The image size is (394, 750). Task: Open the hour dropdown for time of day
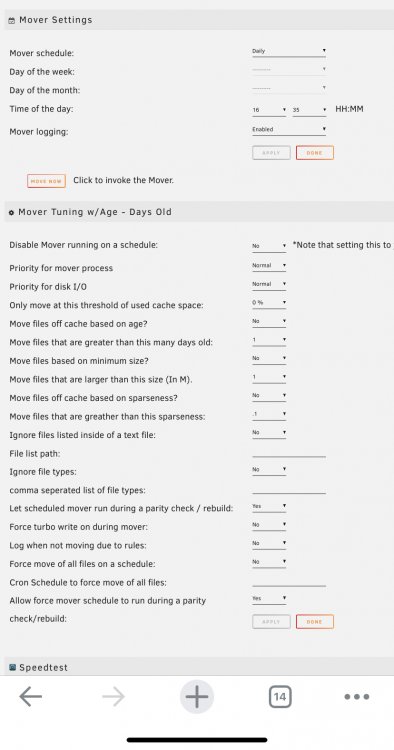pos(269,110)
